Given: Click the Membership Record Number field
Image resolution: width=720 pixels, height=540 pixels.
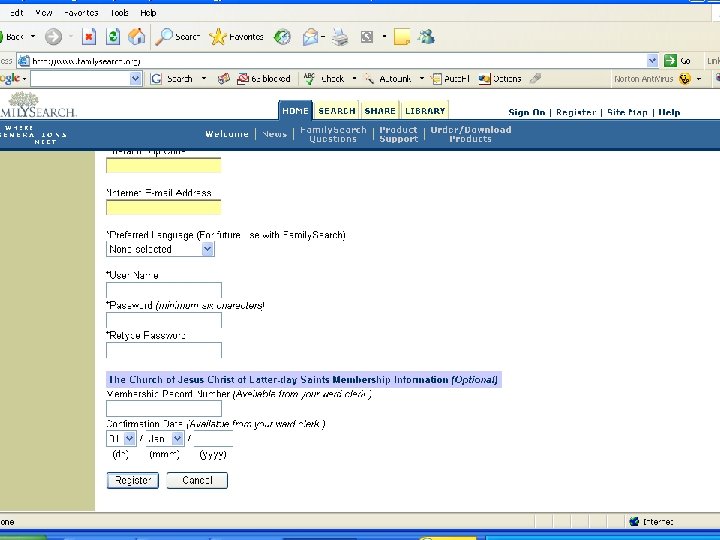Looking at the screenshot, I should pos(164,408).
